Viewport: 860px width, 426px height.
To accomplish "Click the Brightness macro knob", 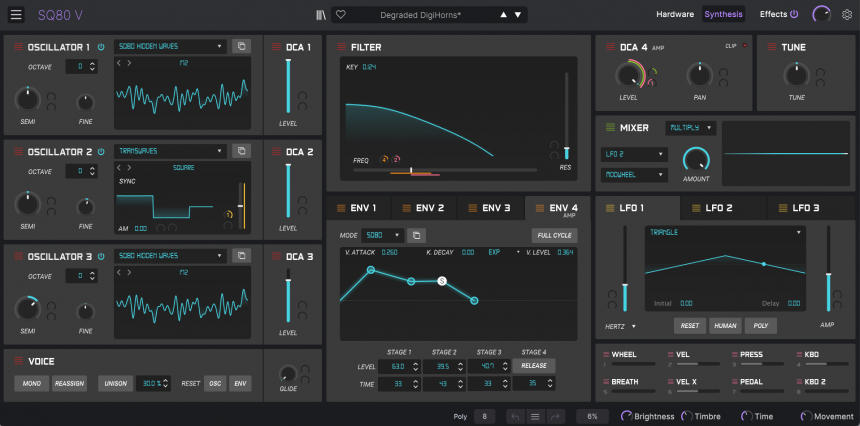I will (626, 417).
